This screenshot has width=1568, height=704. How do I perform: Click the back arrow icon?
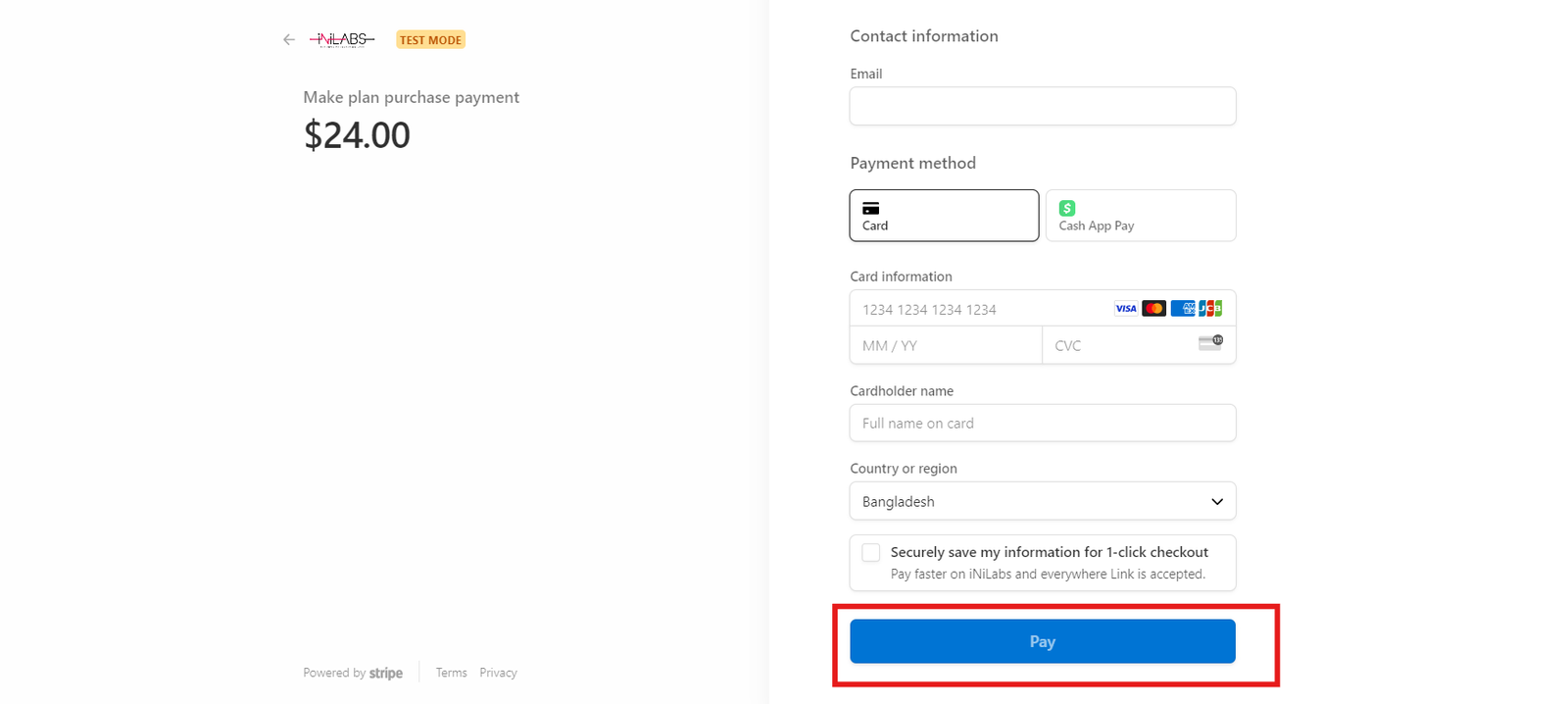[x=288, y=40]
